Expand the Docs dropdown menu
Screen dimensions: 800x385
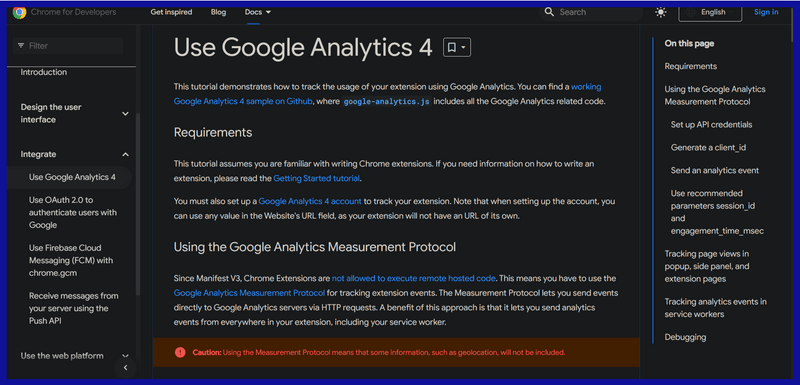pyautogui.click(x=258, y=12)
